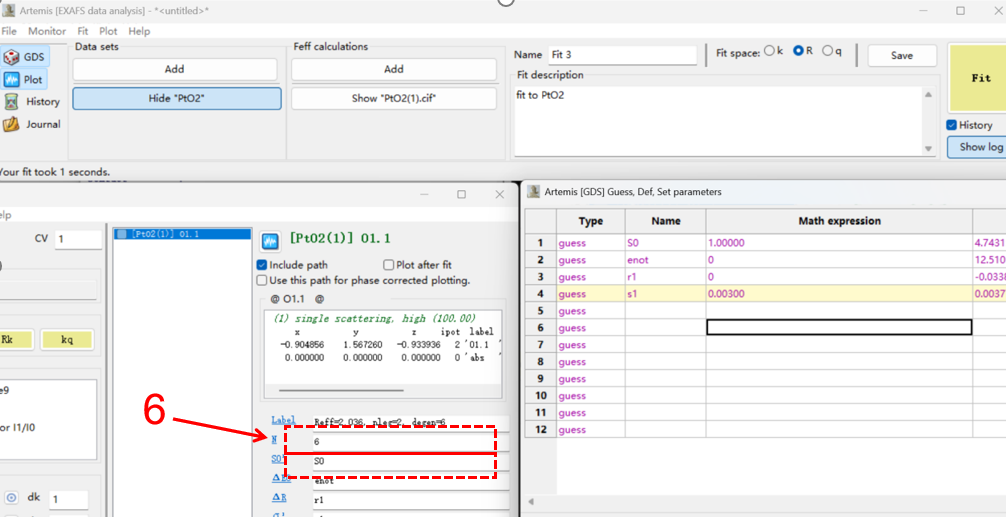This screenshot has height=517, width=1006.
Task: Click row header number 6 in GDS table
Action: [541, 328]
